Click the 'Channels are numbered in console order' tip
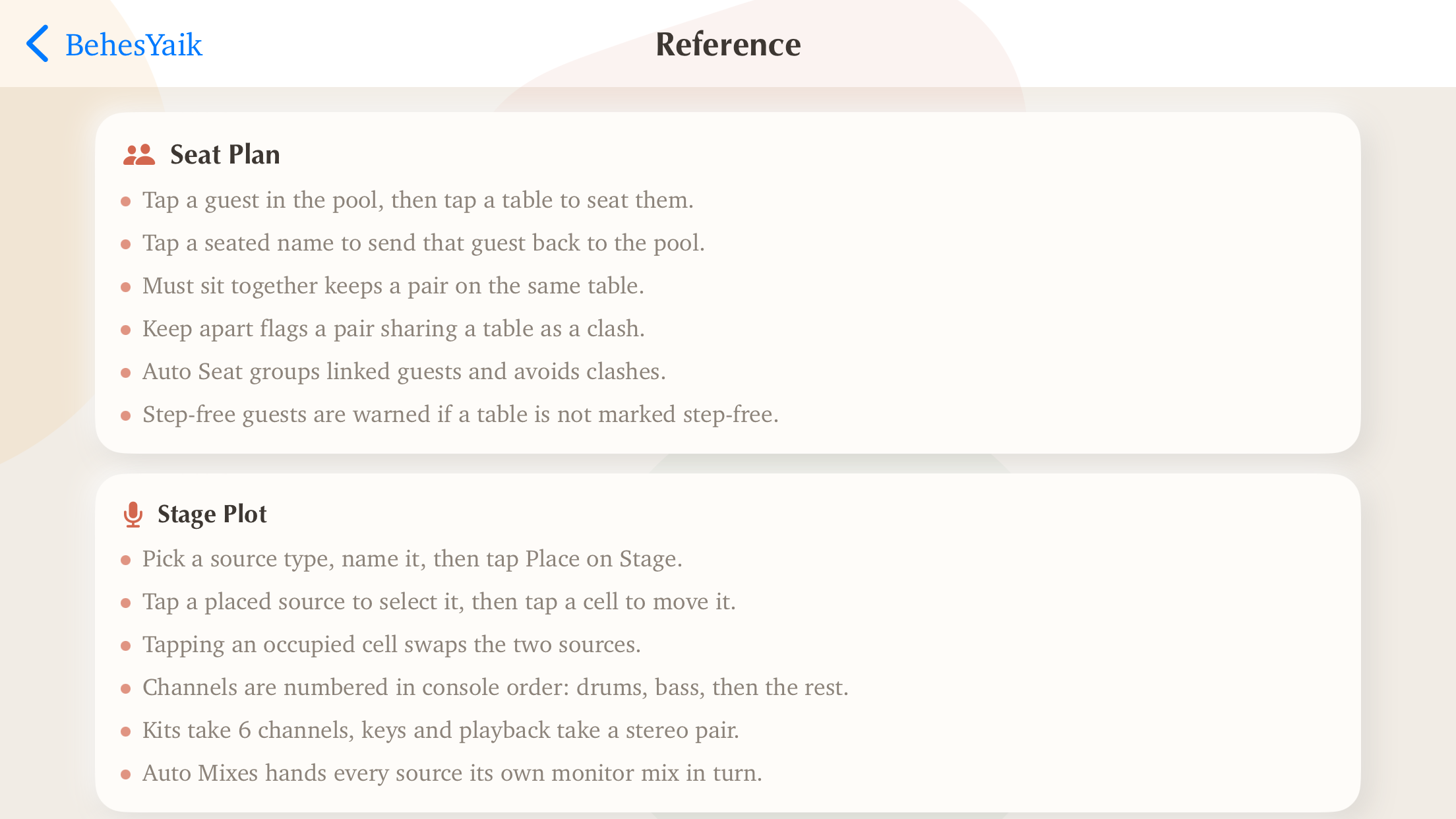The image size is (1456, 819). [x=495, y=687]
